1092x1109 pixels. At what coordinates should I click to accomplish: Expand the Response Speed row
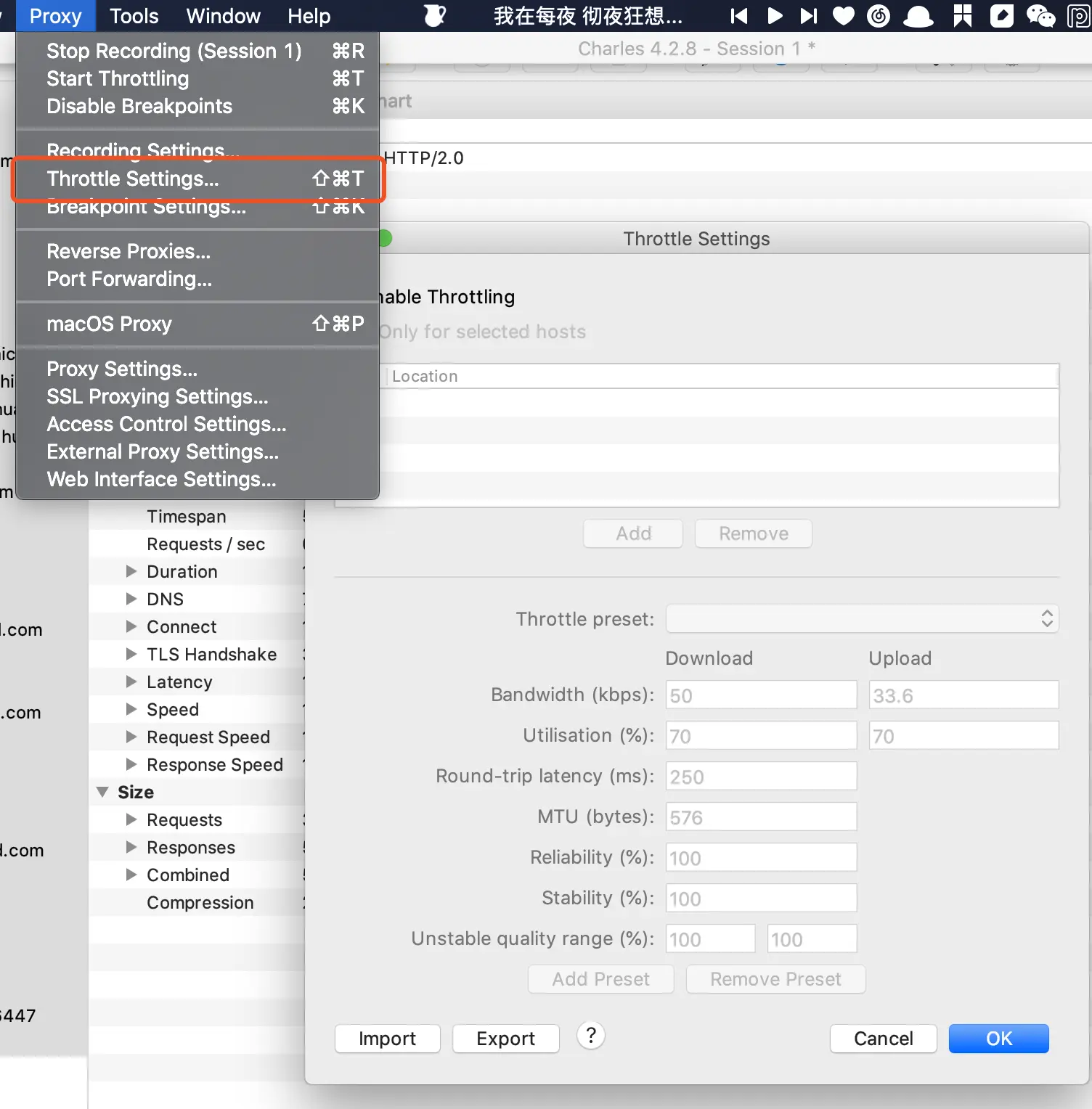click(131, 764)
